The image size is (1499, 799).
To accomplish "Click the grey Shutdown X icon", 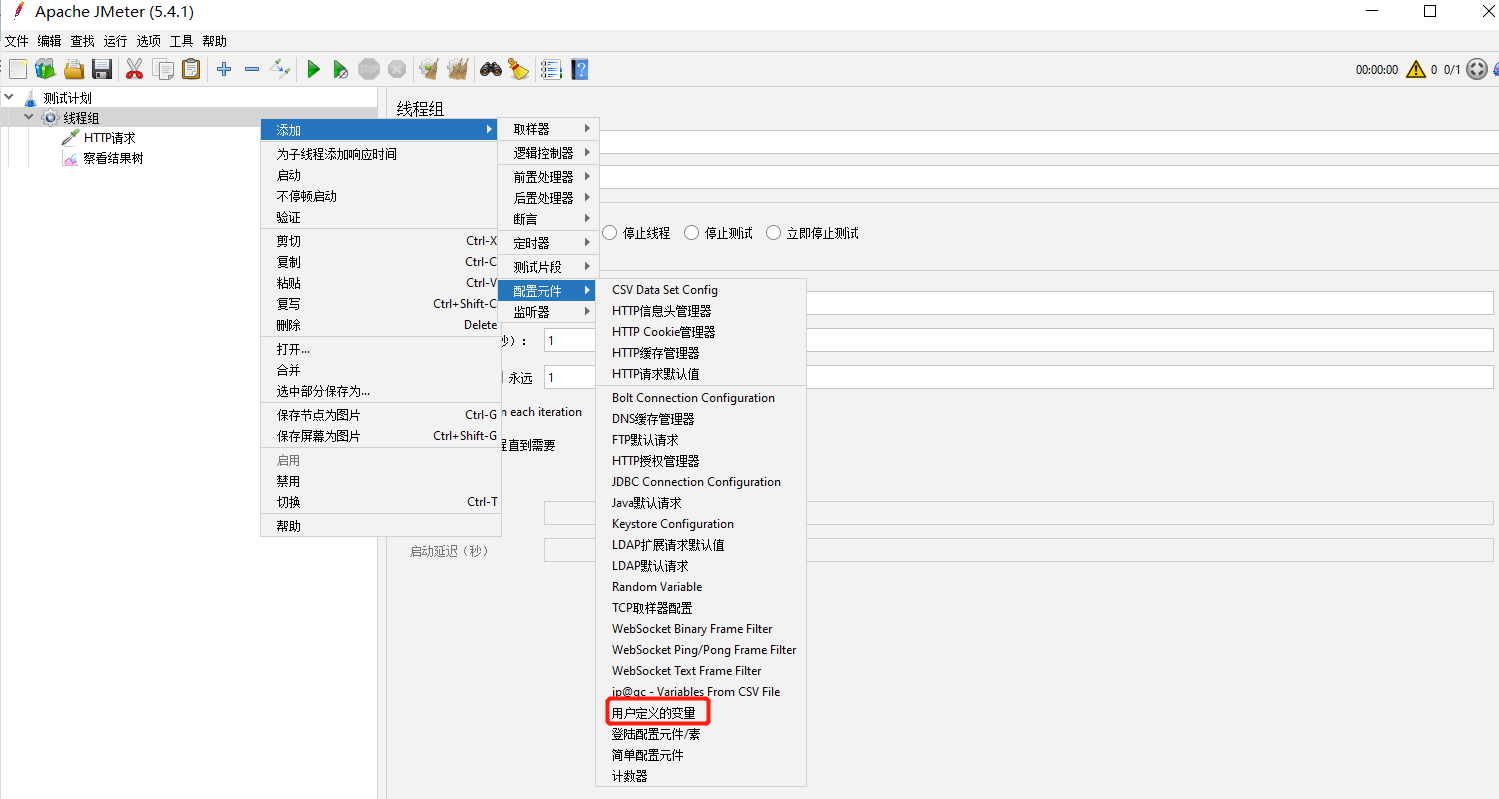I will coord(397,69).
